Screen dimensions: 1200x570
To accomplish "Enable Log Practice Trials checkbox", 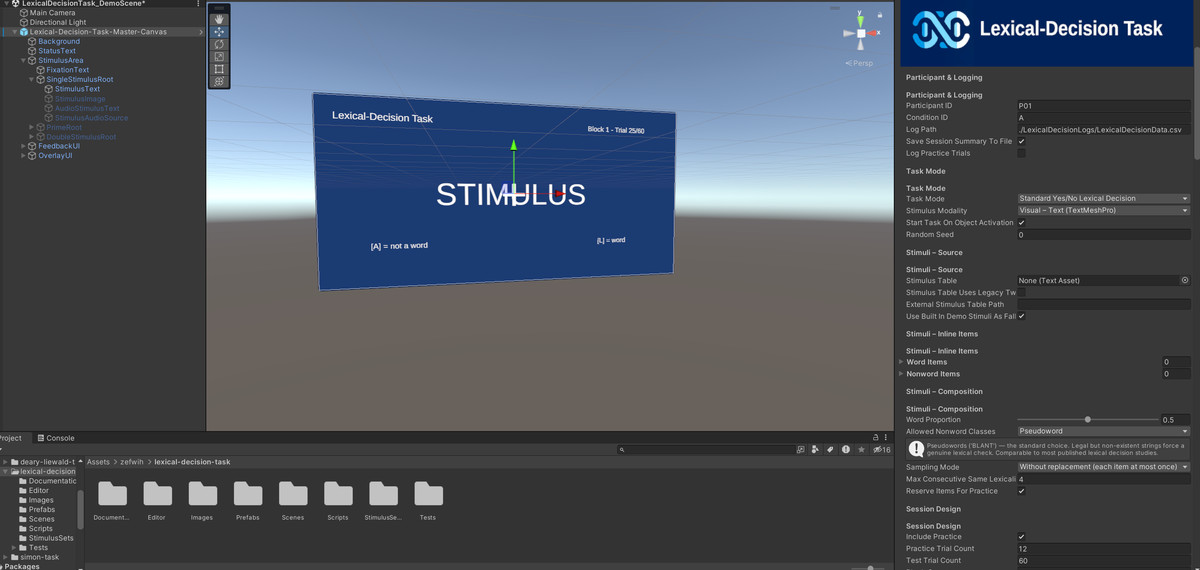I will pyautogui.click(x=1021, y=153).
